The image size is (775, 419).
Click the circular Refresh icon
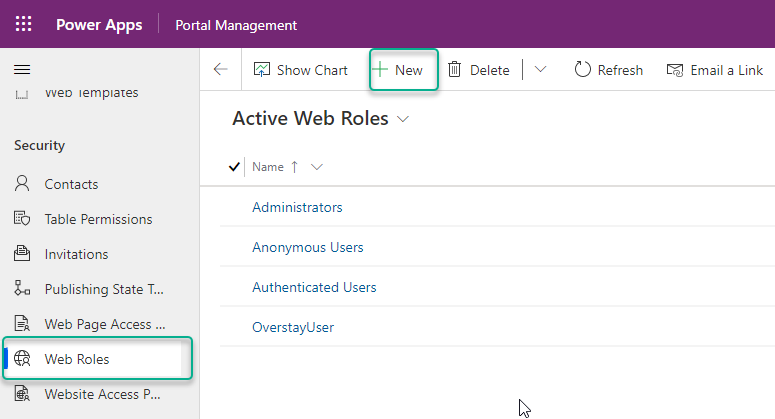coord(582,70)
